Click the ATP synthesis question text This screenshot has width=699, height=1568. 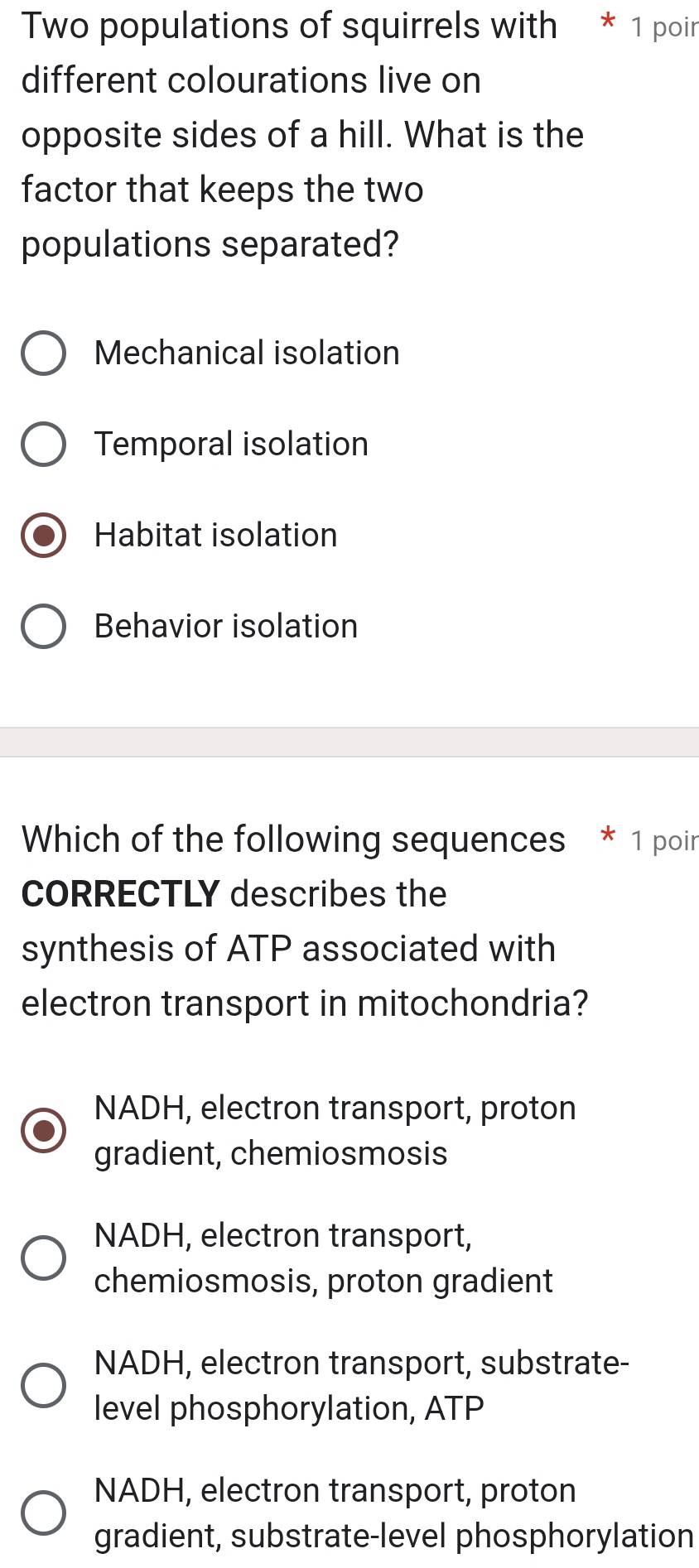click(x=290, y=921)
